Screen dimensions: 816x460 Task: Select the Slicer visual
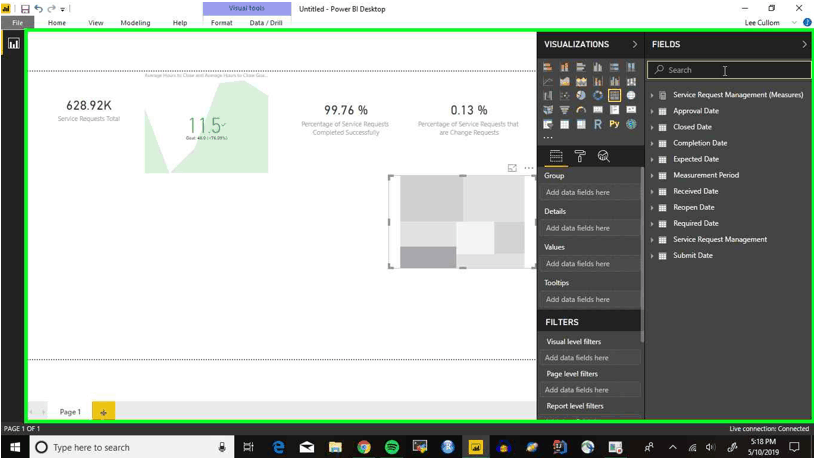point(547,124)
